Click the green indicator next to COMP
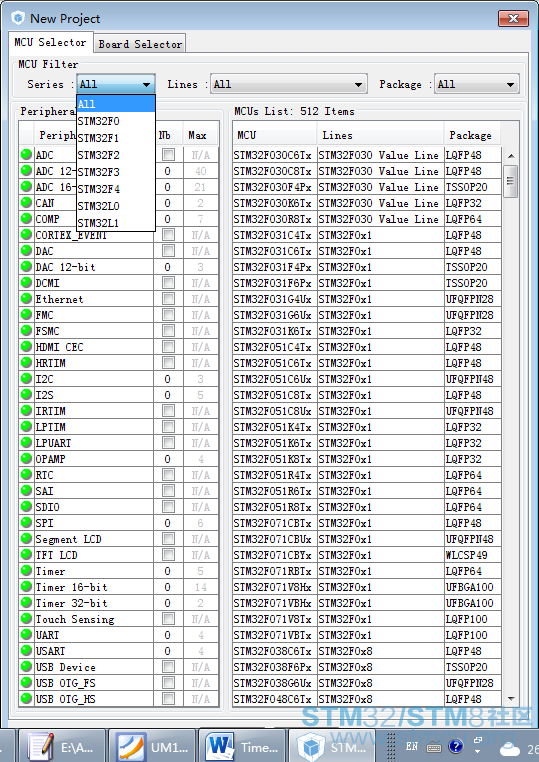This screenshot has height=762, width=539. coord(26,219)
